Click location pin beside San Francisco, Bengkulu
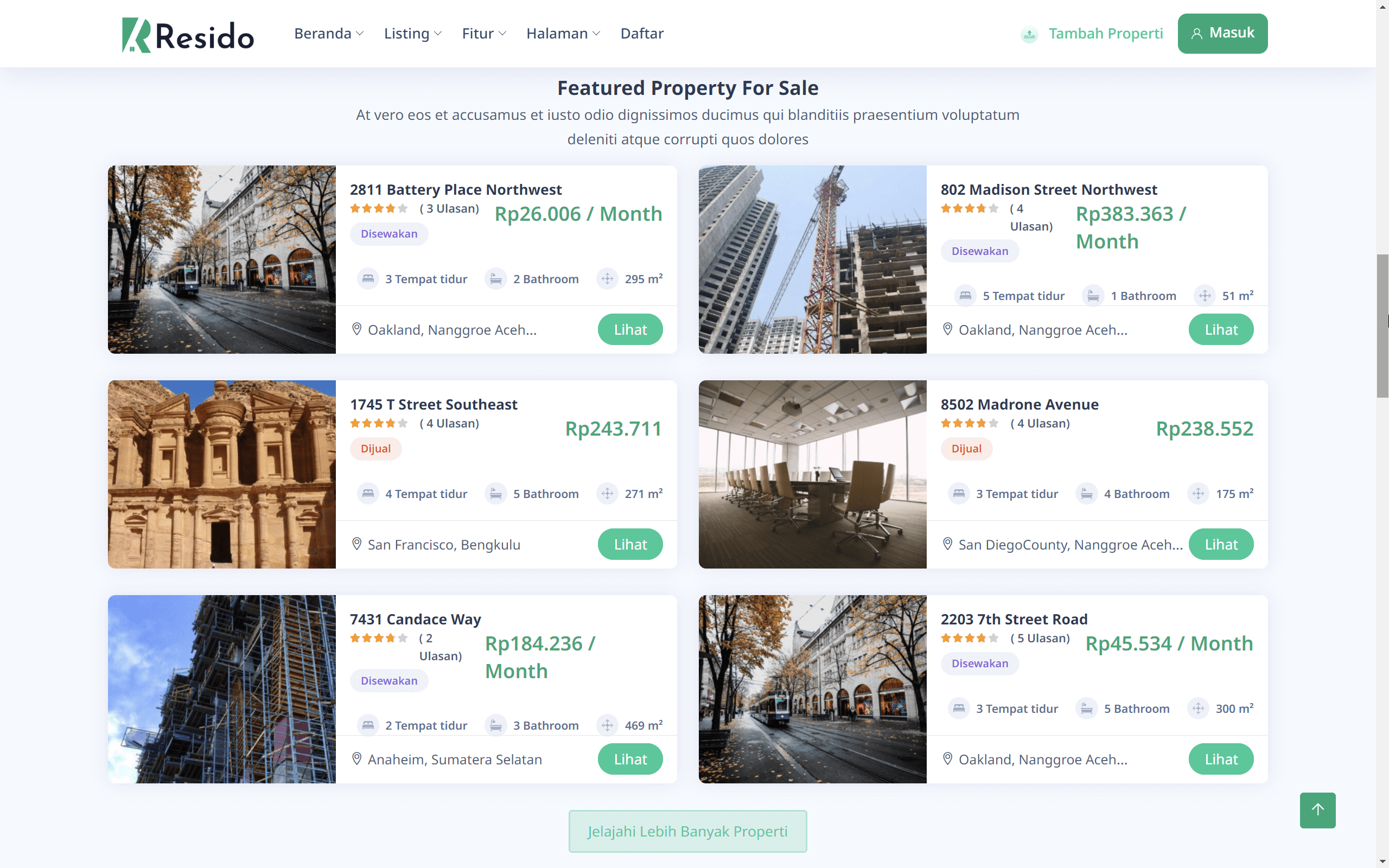Image resolution: width=1389 pixels, height=868 pixels. (x=356, y=544)
